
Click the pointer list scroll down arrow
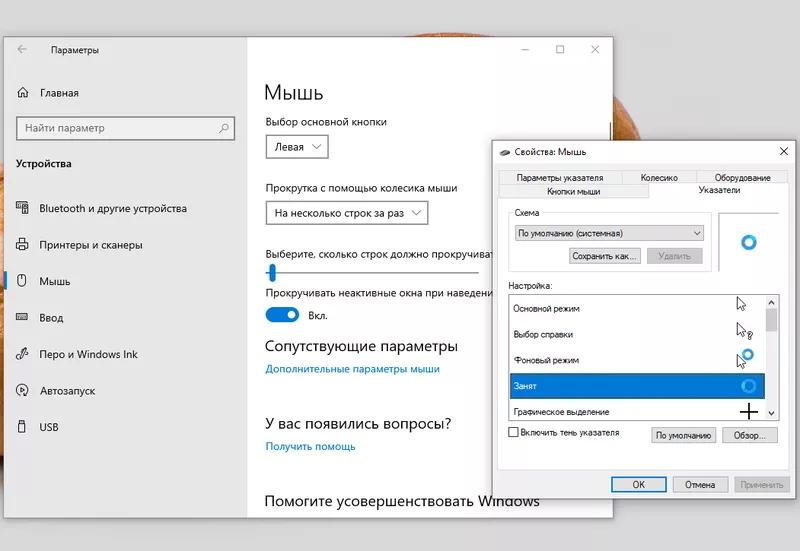pos(771,413)
